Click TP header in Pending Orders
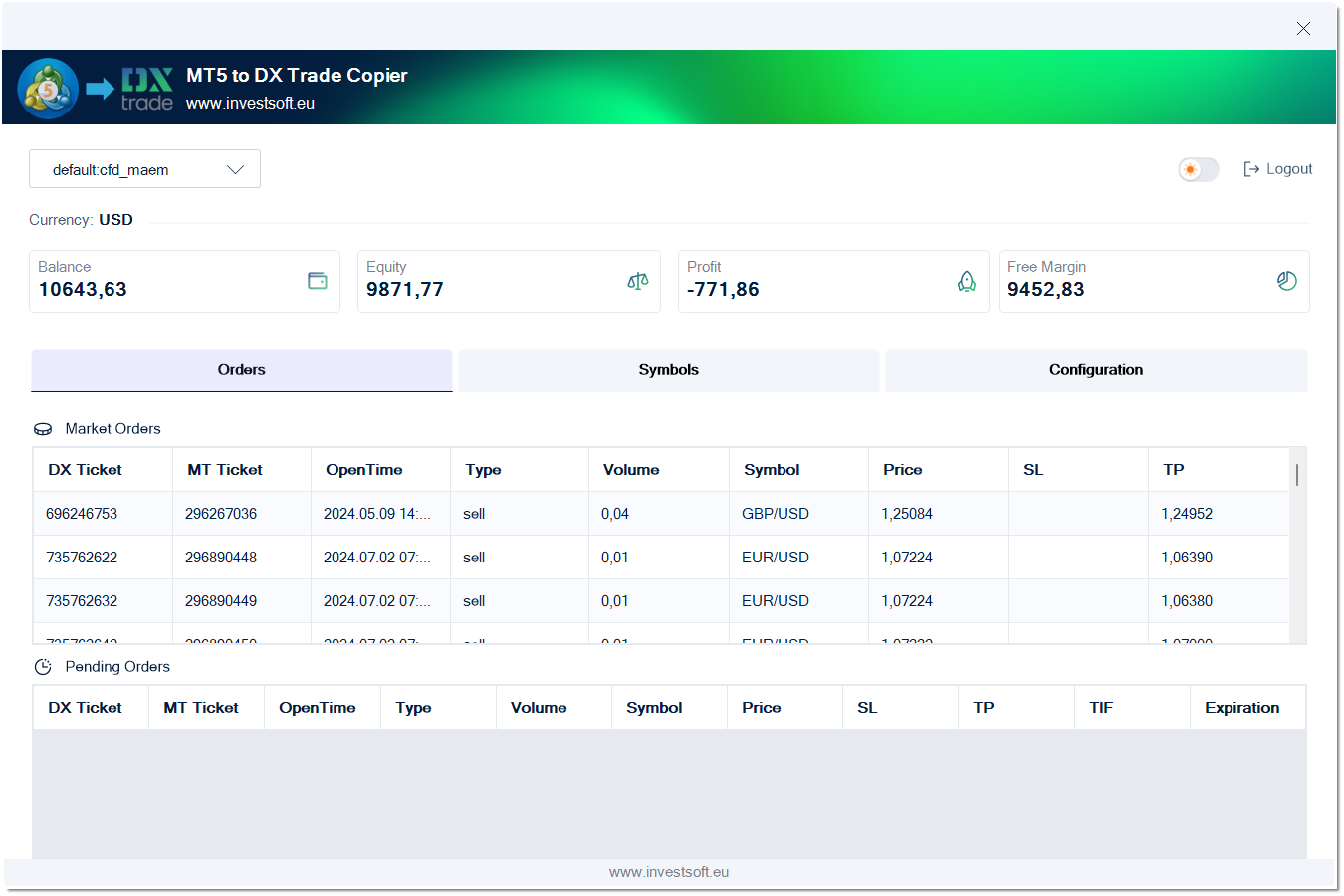The height and width of the screenshot is (896, 1344). click(1016, 708)
